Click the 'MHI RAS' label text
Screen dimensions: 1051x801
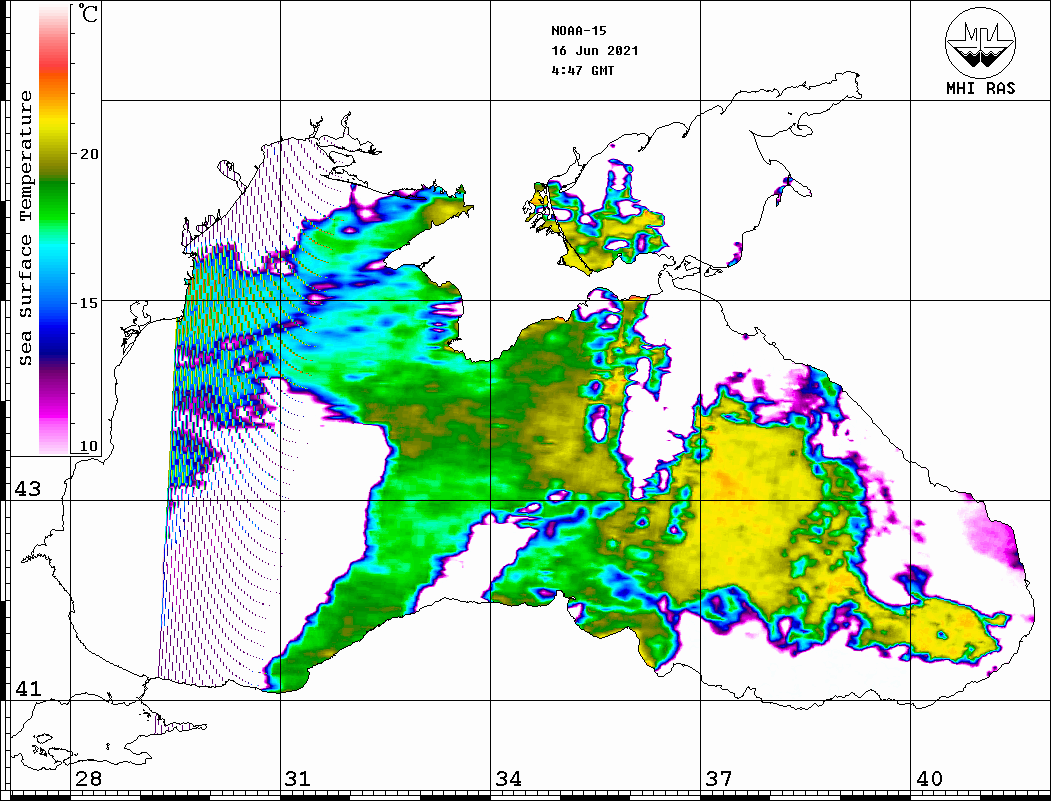click(x=980, y=88)
